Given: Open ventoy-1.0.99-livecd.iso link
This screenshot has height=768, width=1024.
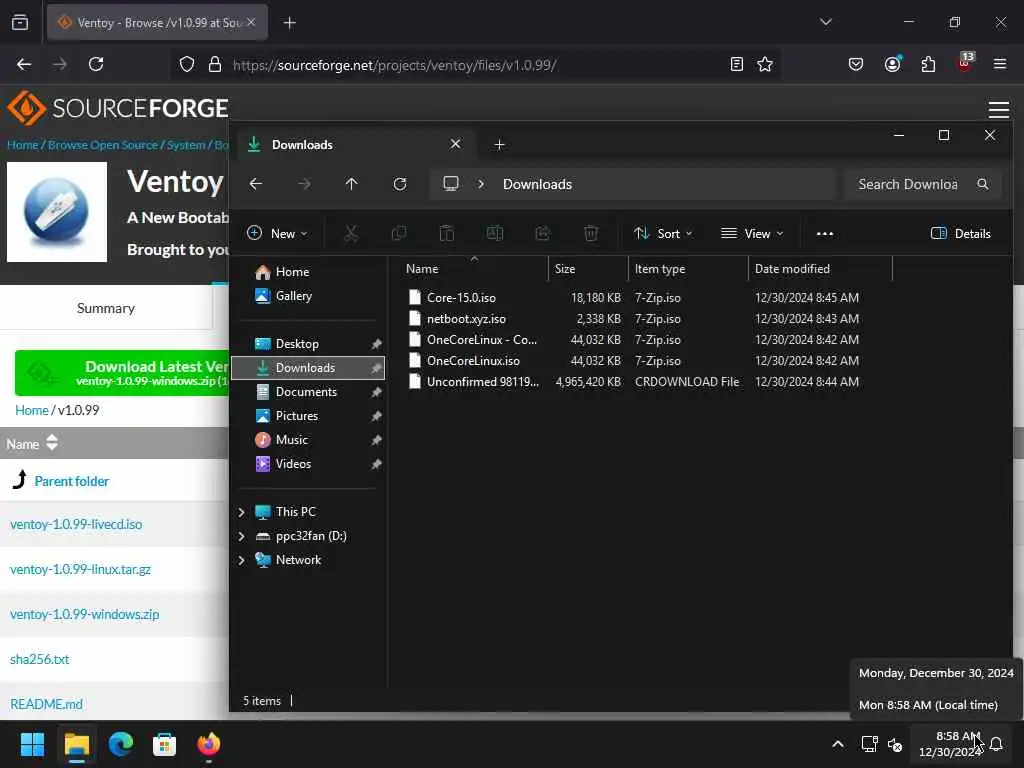Looking at the screenshot, I should [76, 524].
